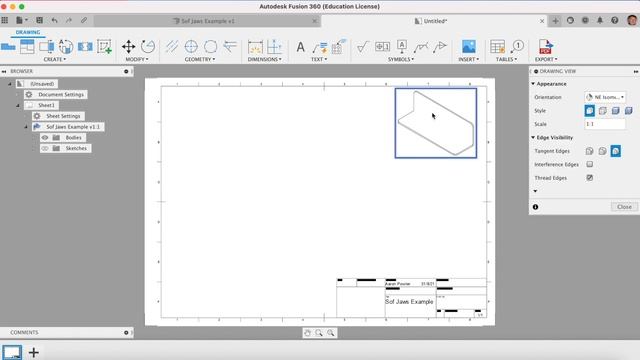
Task: Select the third Style option
Action: (616, 110)
